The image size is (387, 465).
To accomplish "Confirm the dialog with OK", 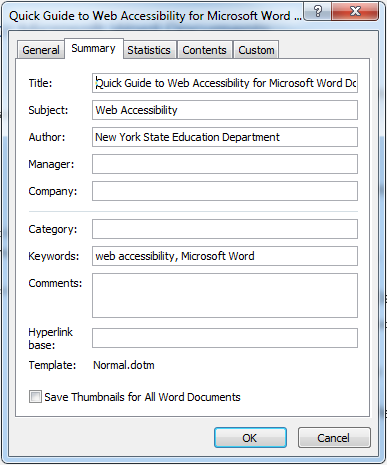I will tap(250, 438).
